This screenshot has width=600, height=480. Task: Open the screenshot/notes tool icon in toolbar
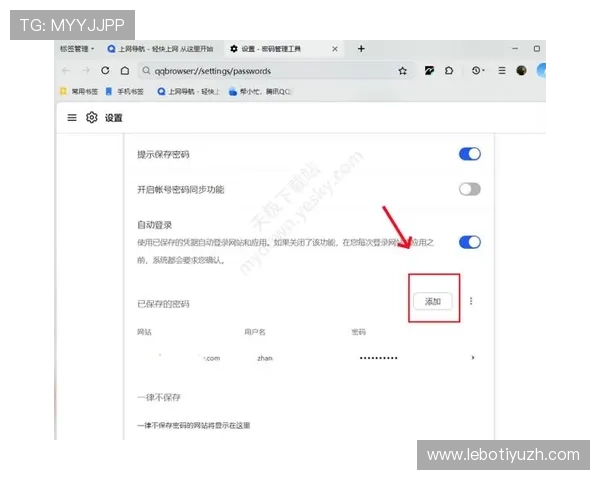[x=429, y=70]
